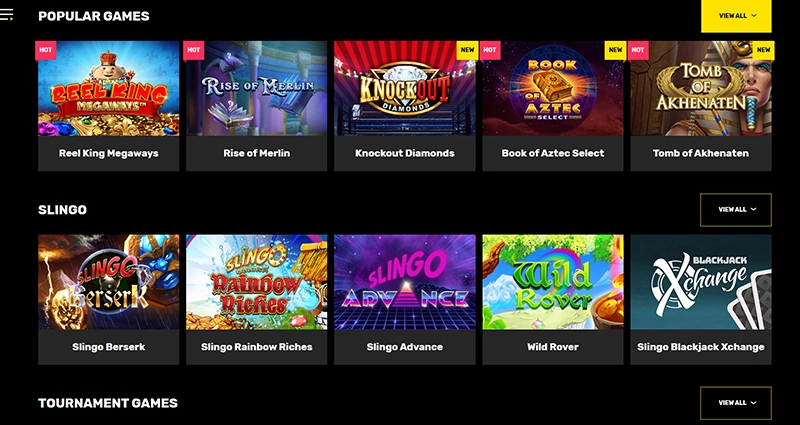
Task: Click NEW badge on Tomb of Akhenaten
Action: click(x=763, y=50)
